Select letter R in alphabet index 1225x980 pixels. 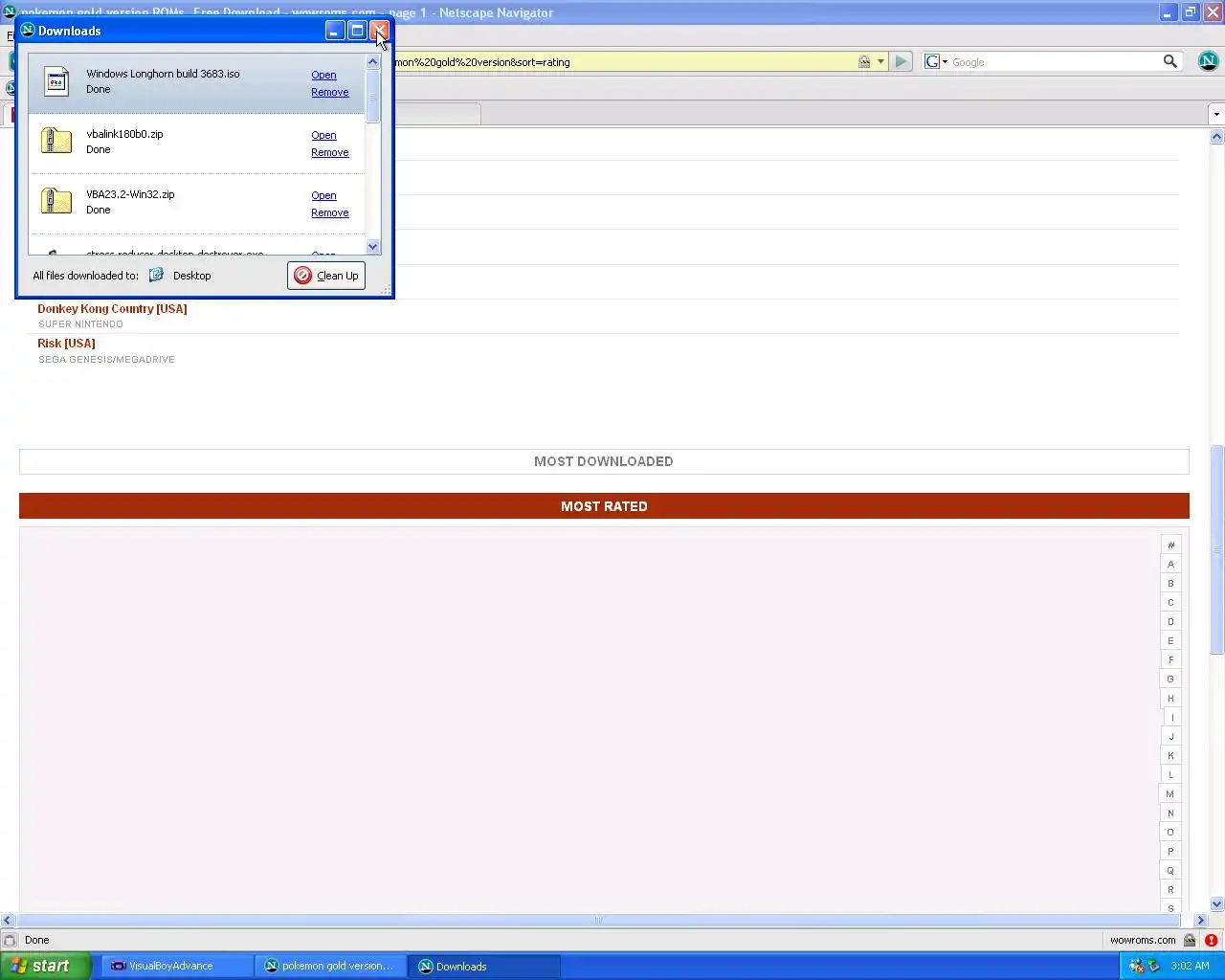tap(1170, 889)
